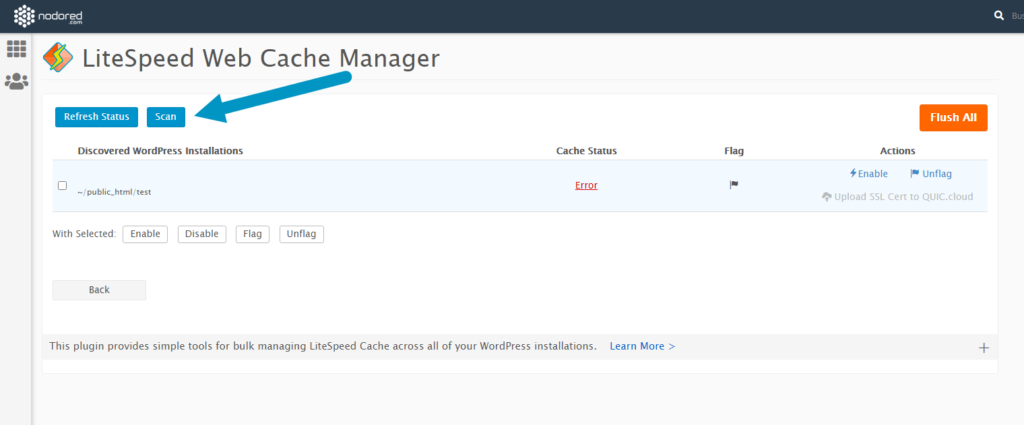Enable cache via lightning Enable link
This screenshot has height=425, width=1024.
(x=869, y=174)
